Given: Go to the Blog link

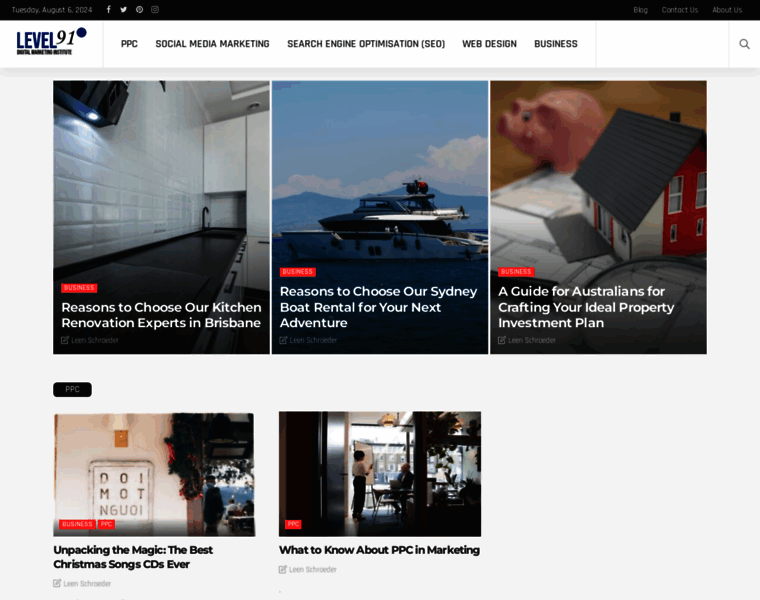Looking at the screenshot, I should [640, 10].
